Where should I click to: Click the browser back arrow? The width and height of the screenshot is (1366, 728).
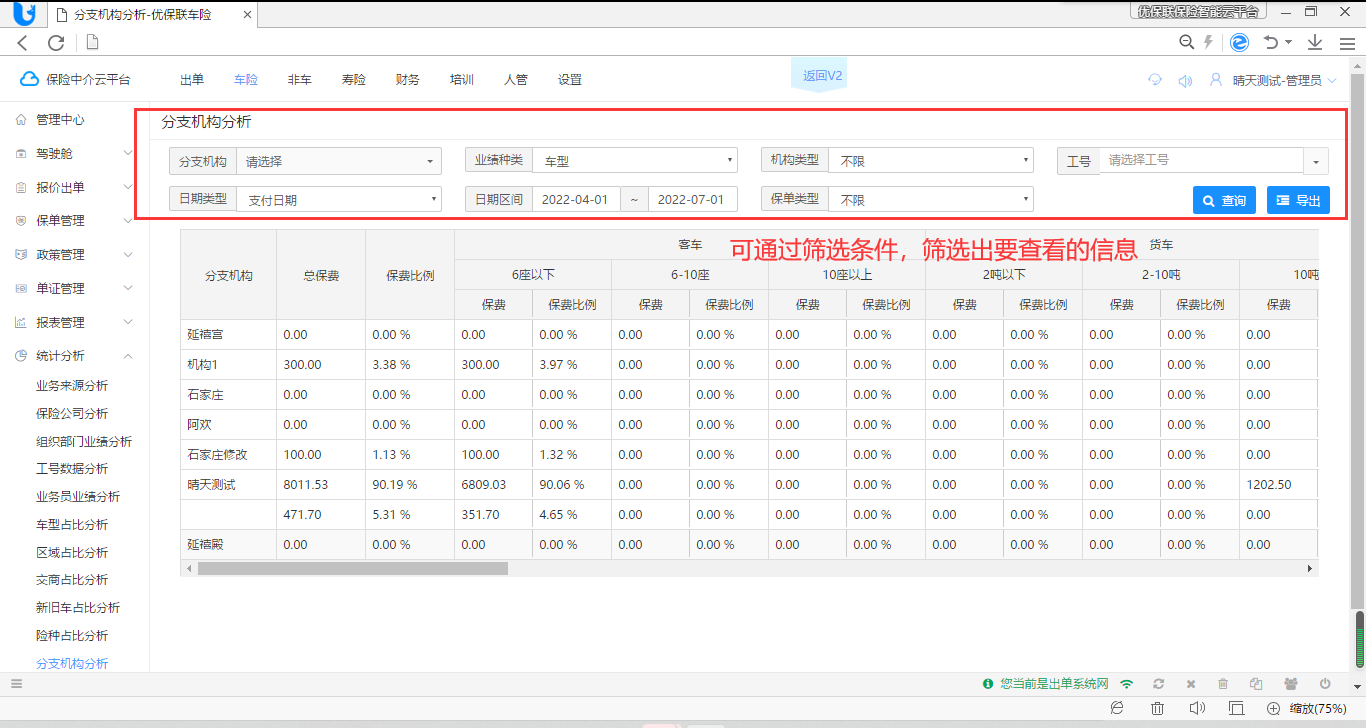click(23, 42)
